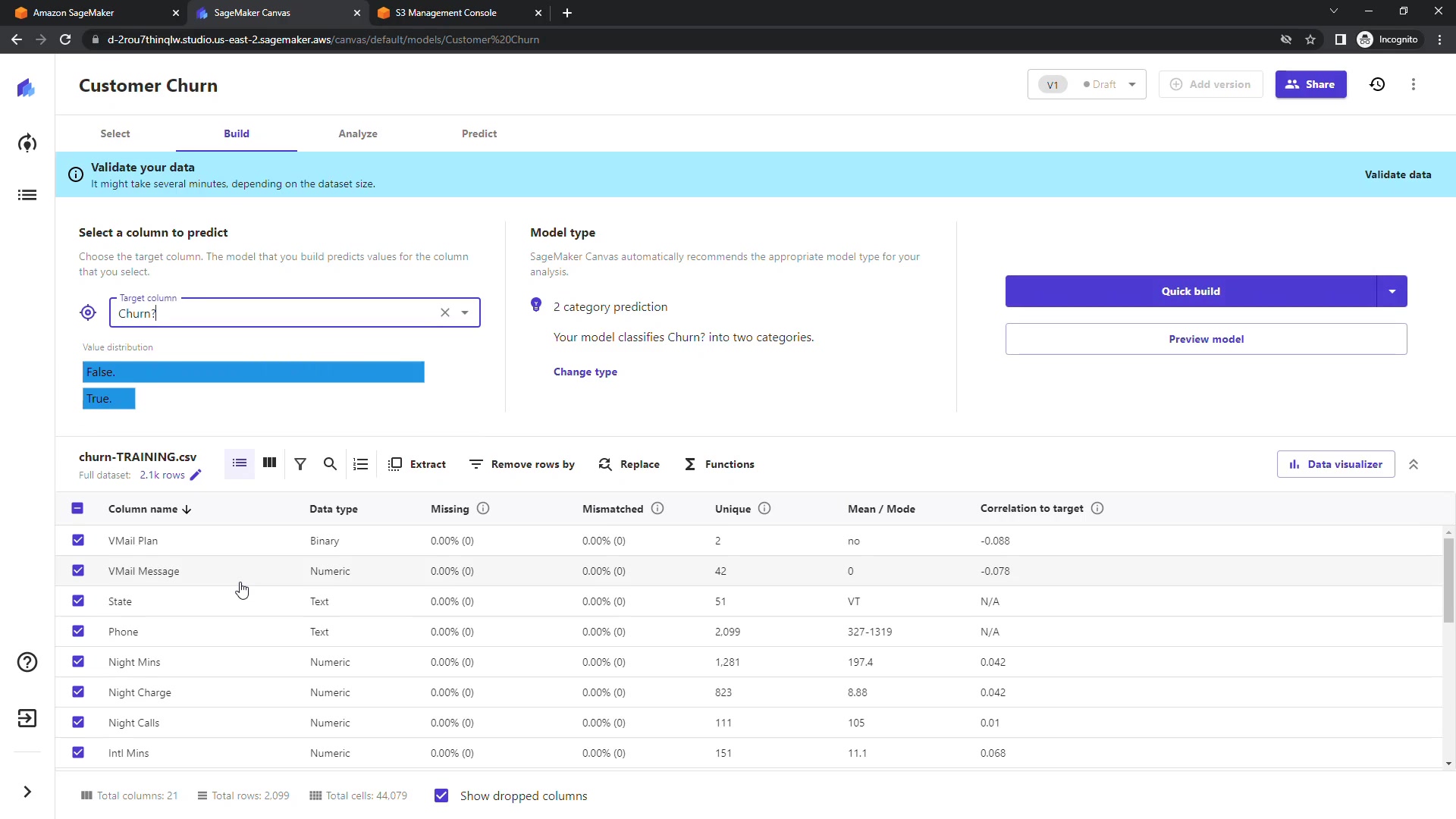Viewport: 1456px width, 819px height.
Task: Click the edit pencil next to 2.1k rows
Action: [196, 475]
